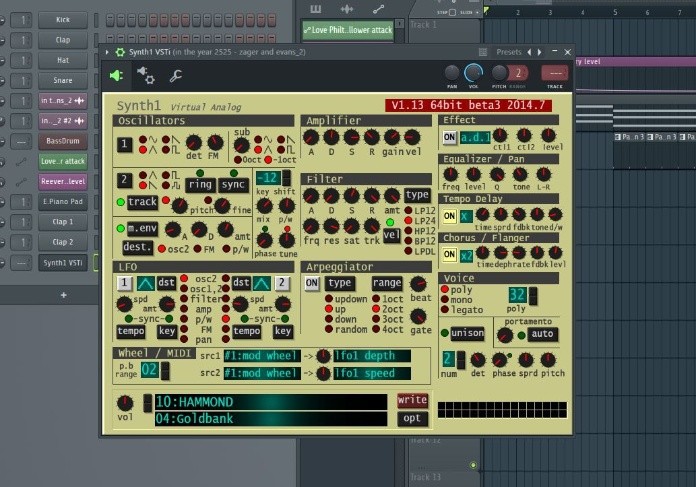The height and width of the screenshot is (487, 696).
Task: Toggle the green speaker icon in plugin toolbar
Action: pos(116,75)
